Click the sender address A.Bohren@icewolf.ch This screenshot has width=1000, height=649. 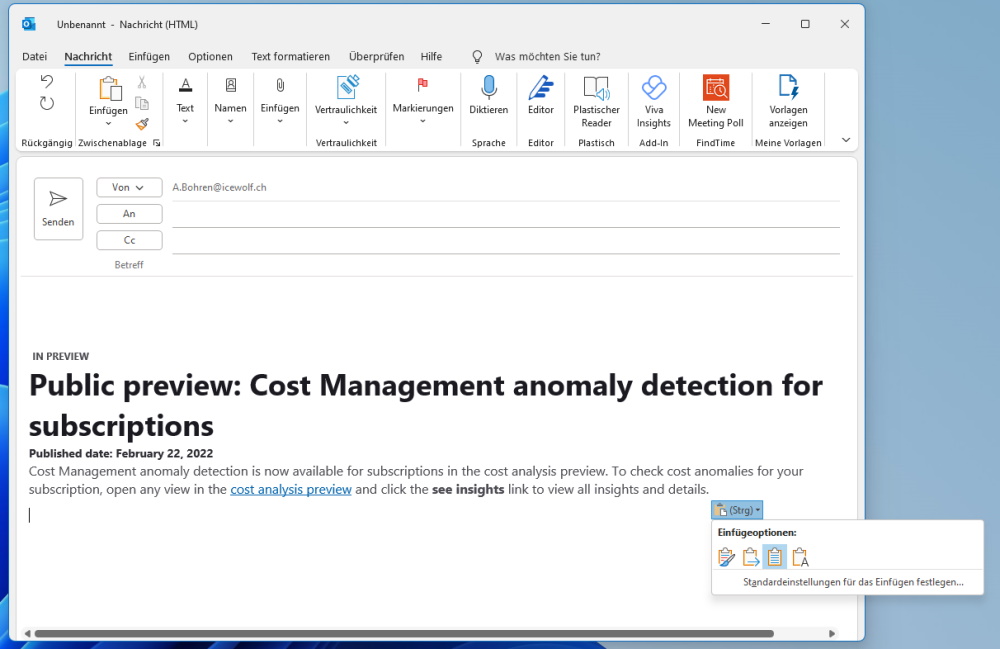(219, 187)
